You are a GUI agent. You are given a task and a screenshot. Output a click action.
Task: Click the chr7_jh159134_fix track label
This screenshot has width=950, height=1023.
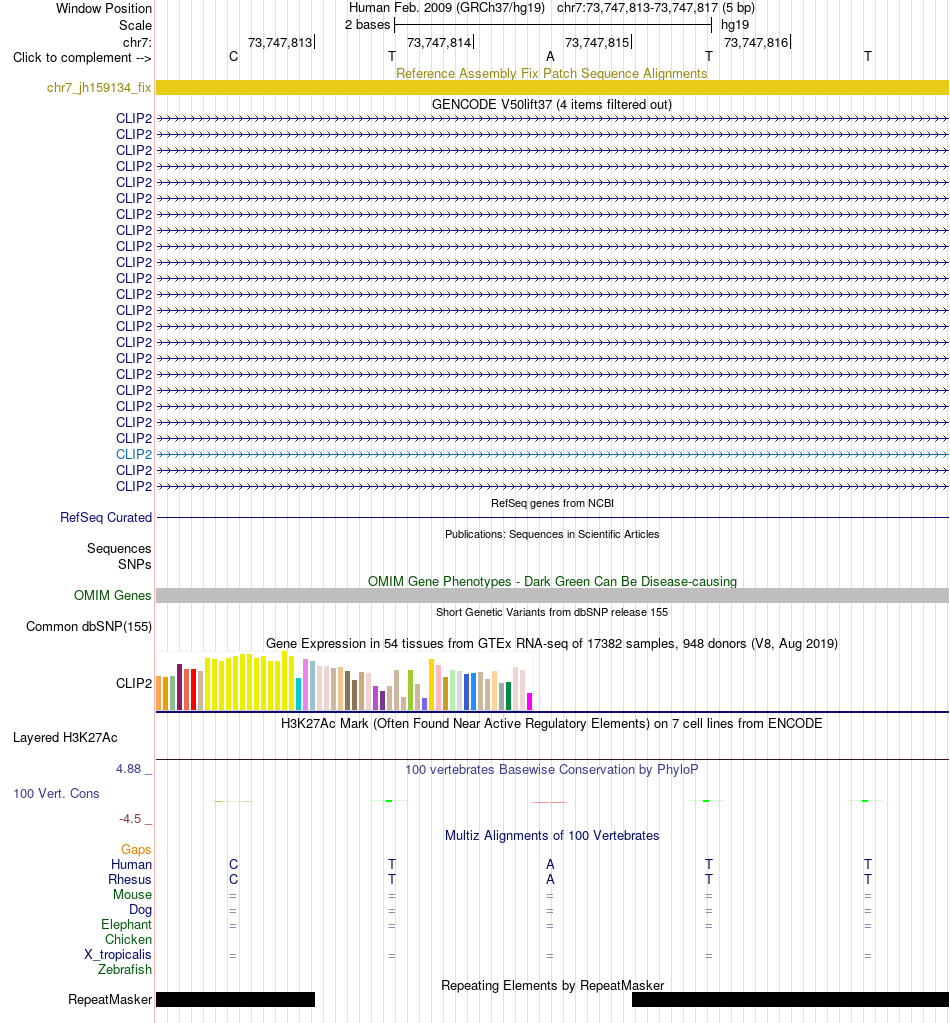[99, 87]
